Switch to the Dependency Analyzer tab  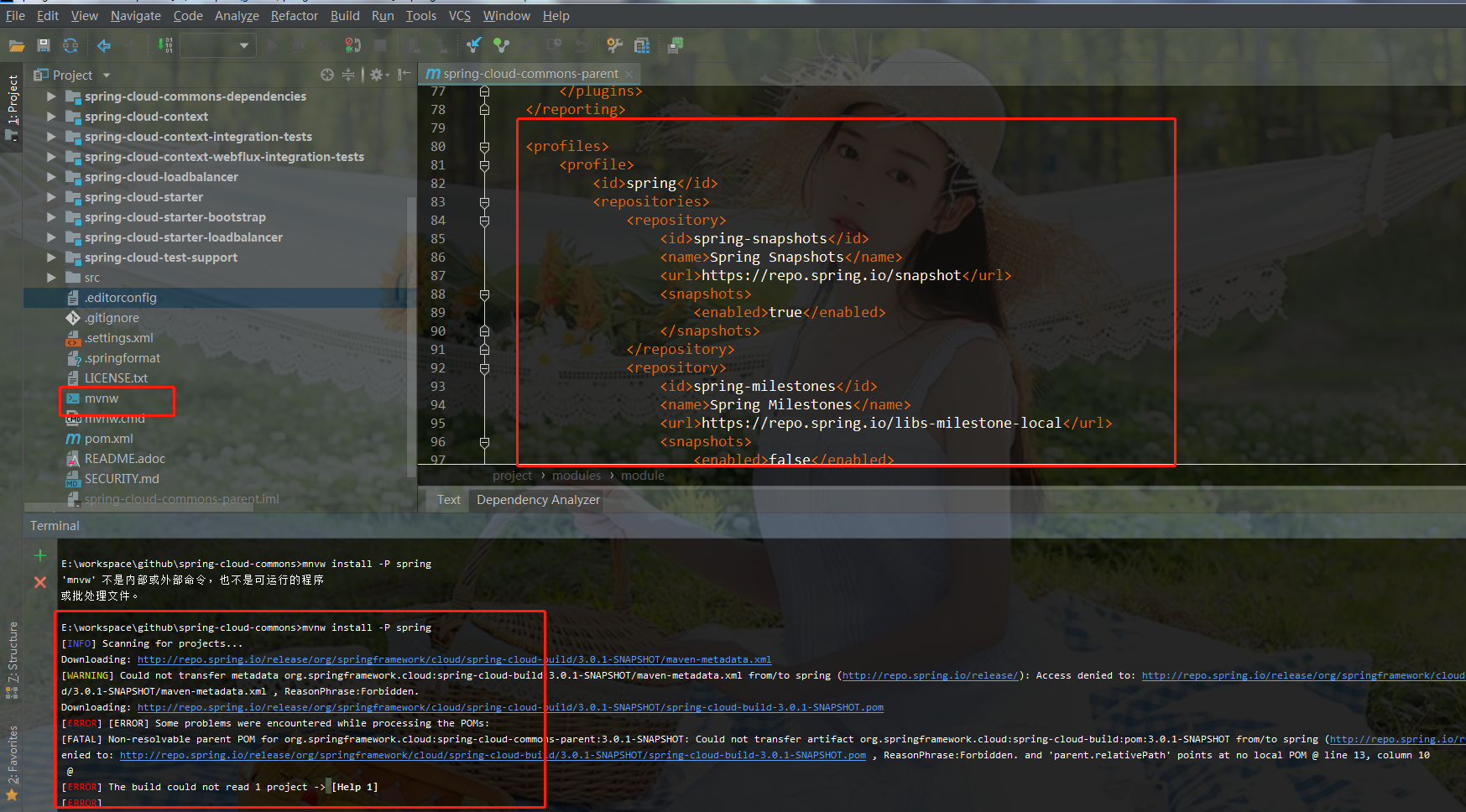(x=538, y=500)
